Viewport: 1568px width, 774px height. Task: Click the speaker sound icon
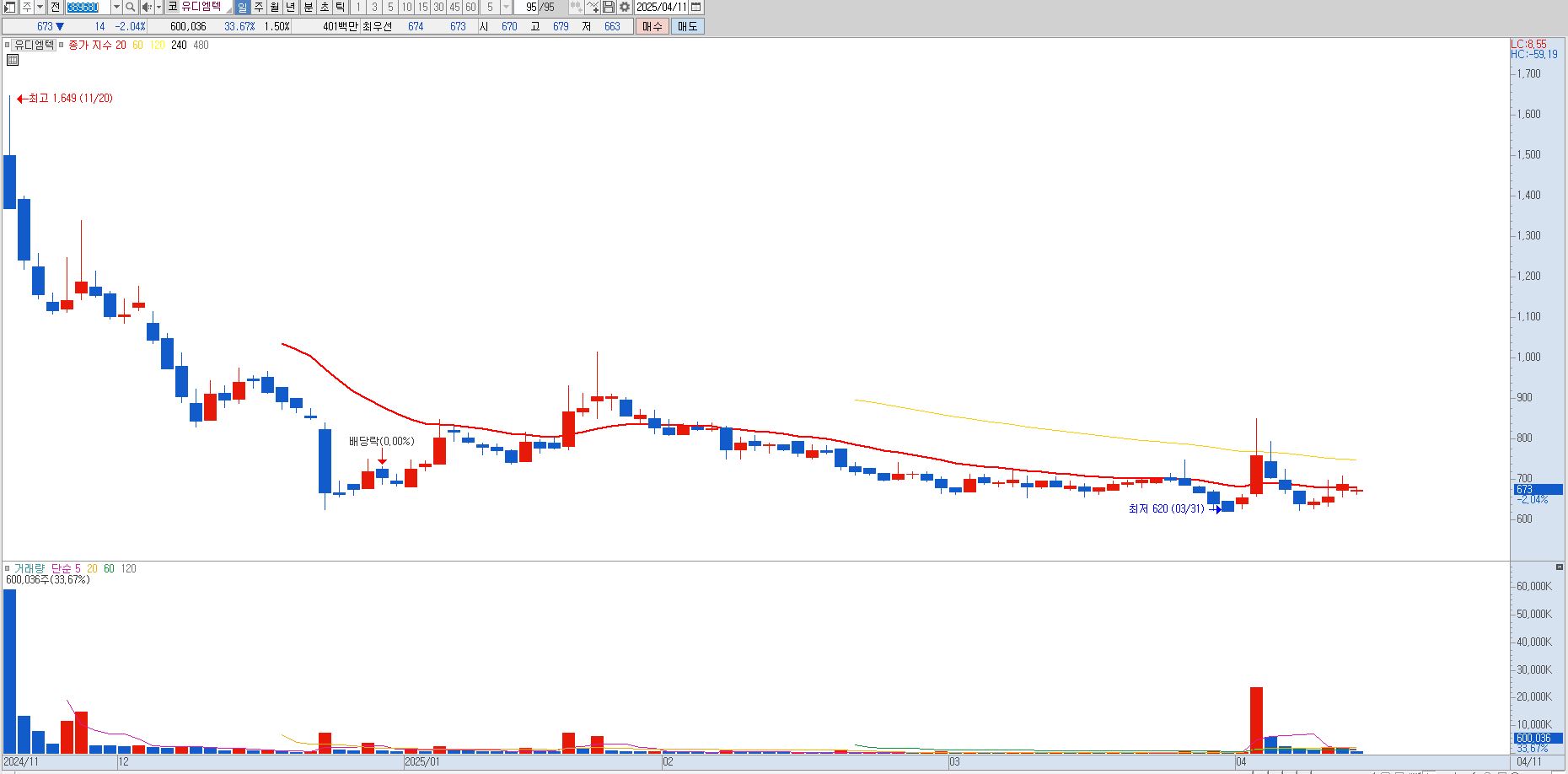click(146, 7)
